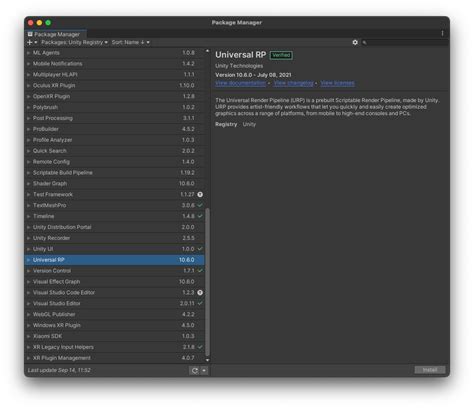Expand the ML Agents row arrow
The height and width of the screenshot is (409, 474).
(x=28, y=53)
